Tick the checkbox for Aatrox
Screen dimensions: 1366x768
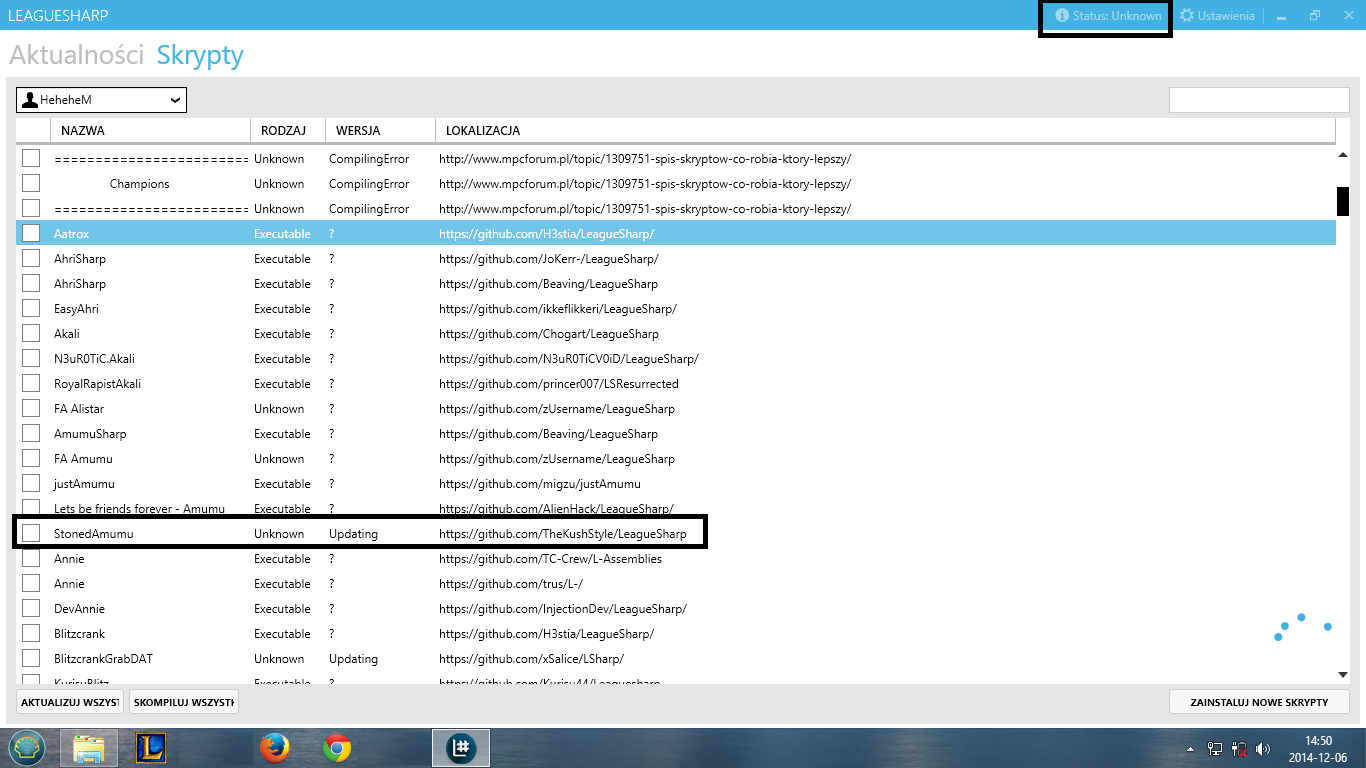[31, 233]
